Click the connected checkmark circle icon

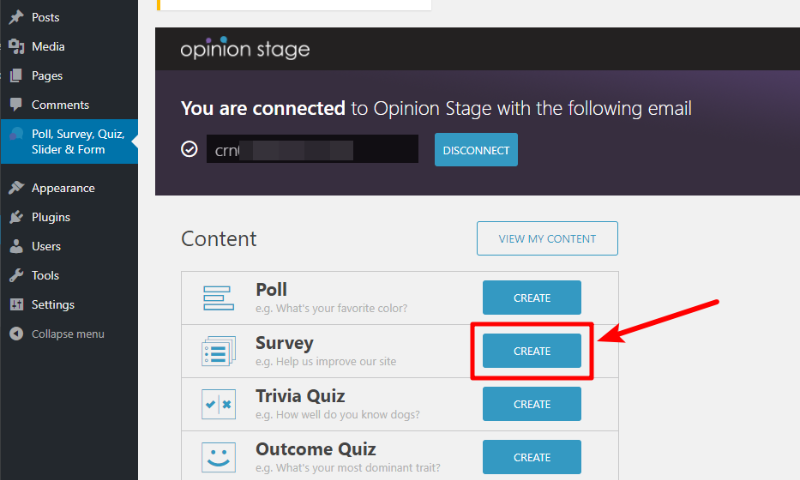189,149
